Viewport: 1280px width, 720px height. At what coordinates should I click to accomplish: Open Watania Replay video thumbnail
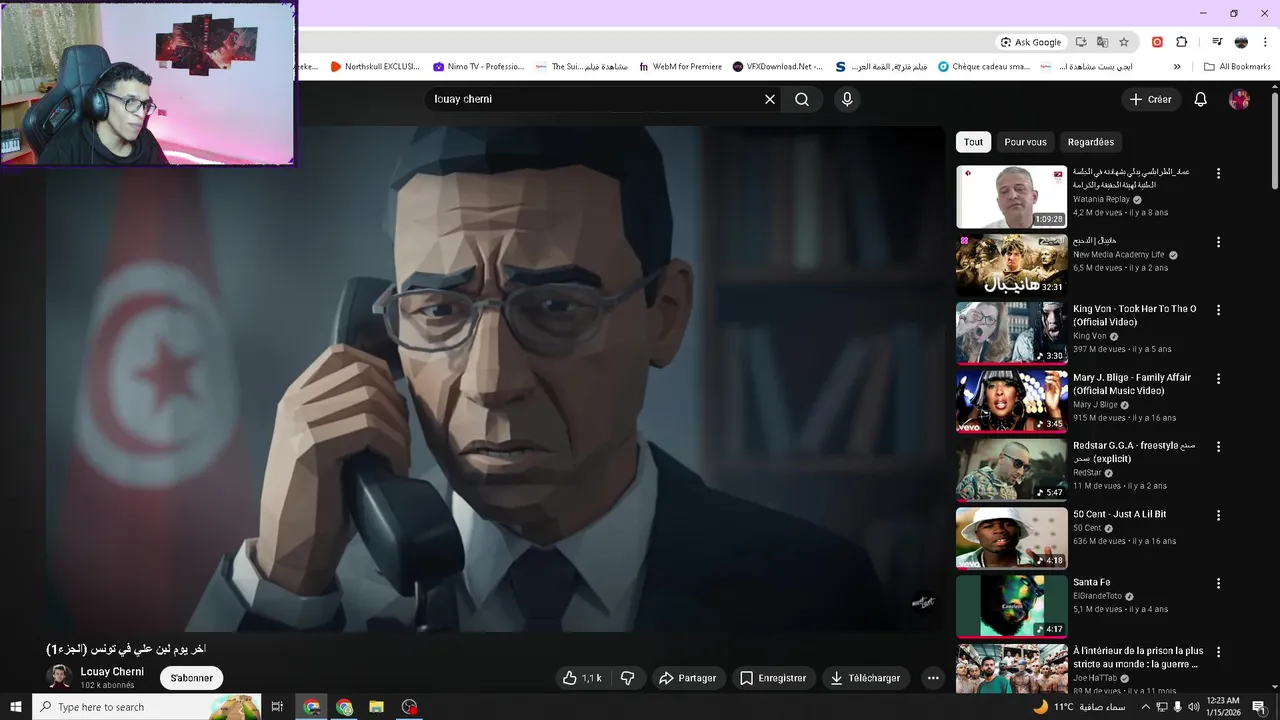pos(1011,197)
